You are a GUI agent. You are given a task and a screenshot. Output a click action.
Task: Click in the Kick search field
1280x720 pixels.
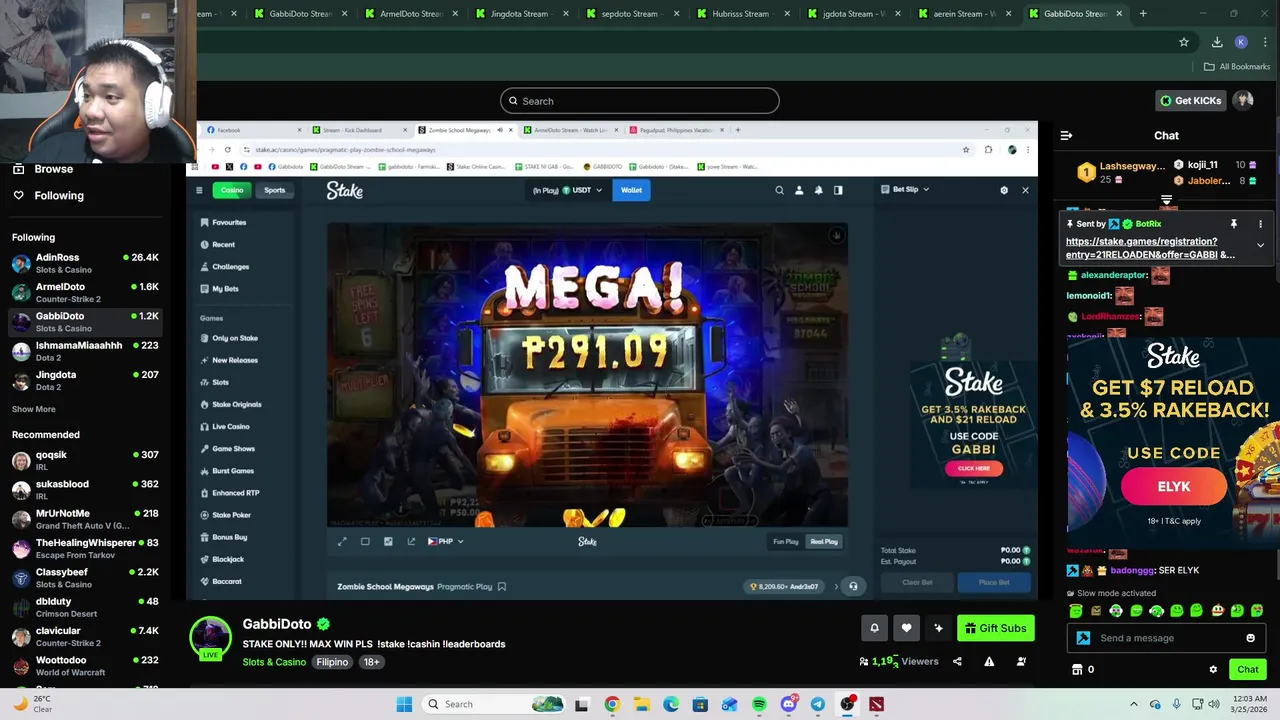(640, 101)
